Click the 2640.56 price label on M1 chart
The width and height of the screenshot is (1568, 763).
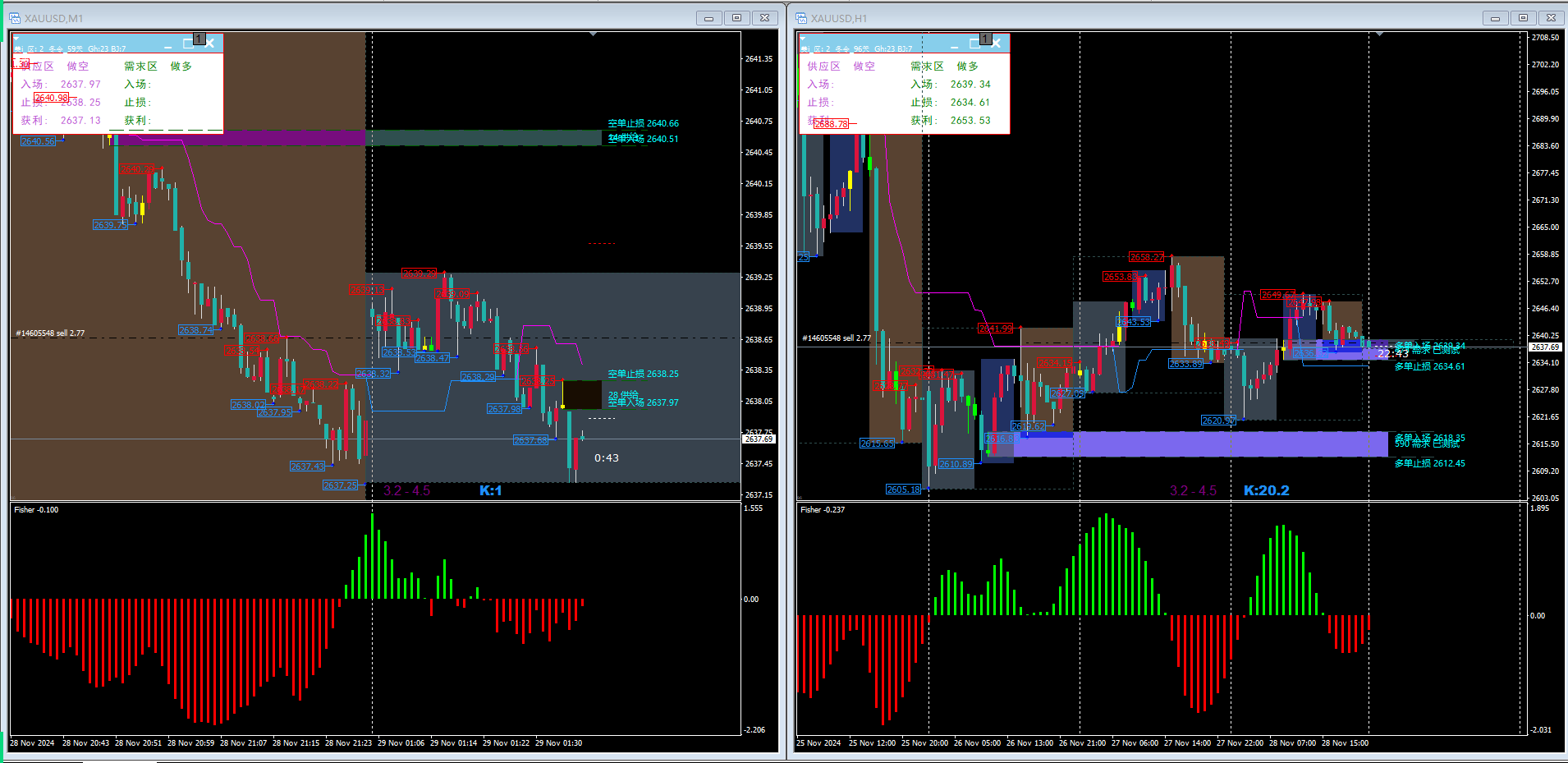click(x=38, y=142)
